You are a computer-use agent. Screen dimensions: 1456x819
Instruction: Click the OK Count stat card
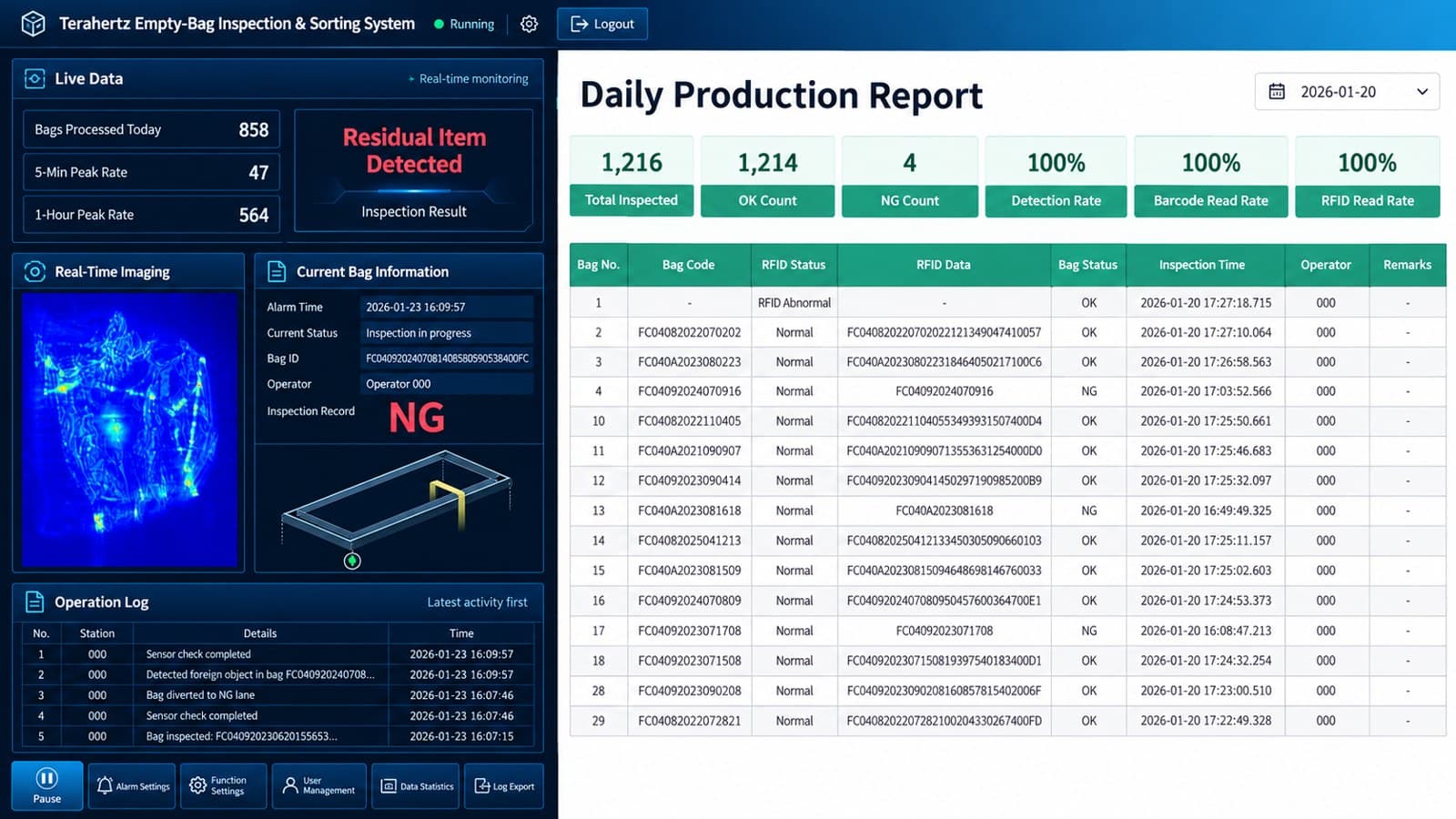(767, 177)
